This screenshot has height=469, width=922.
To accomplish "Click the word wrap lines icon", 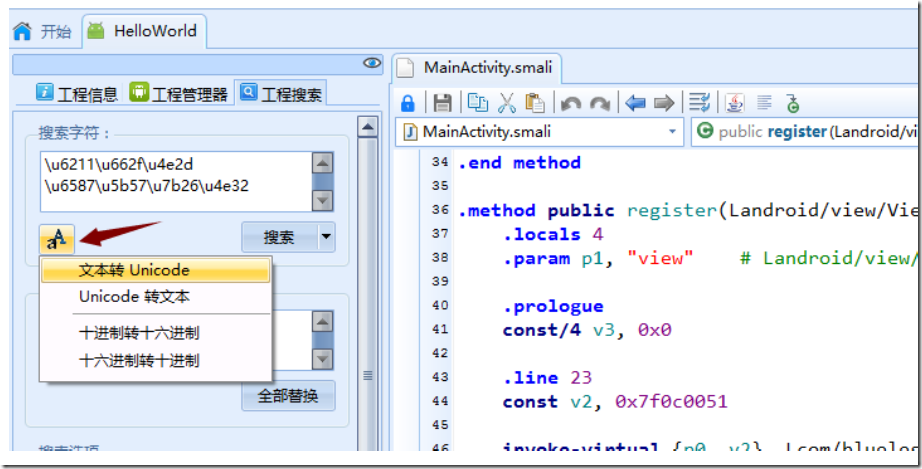I will pos(700,103).
